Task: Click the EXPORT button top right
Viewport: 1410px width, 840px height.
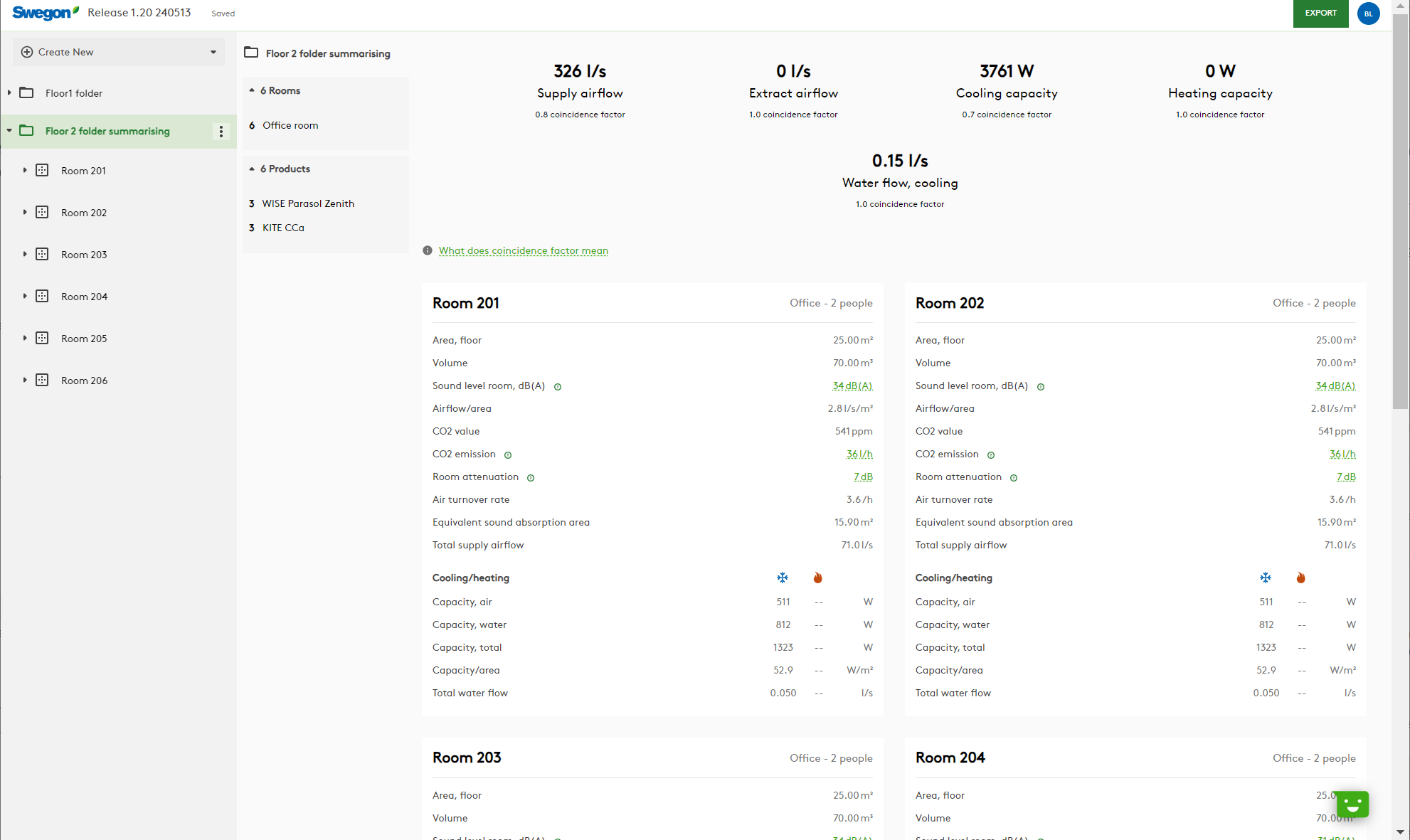Action: 1320,13
